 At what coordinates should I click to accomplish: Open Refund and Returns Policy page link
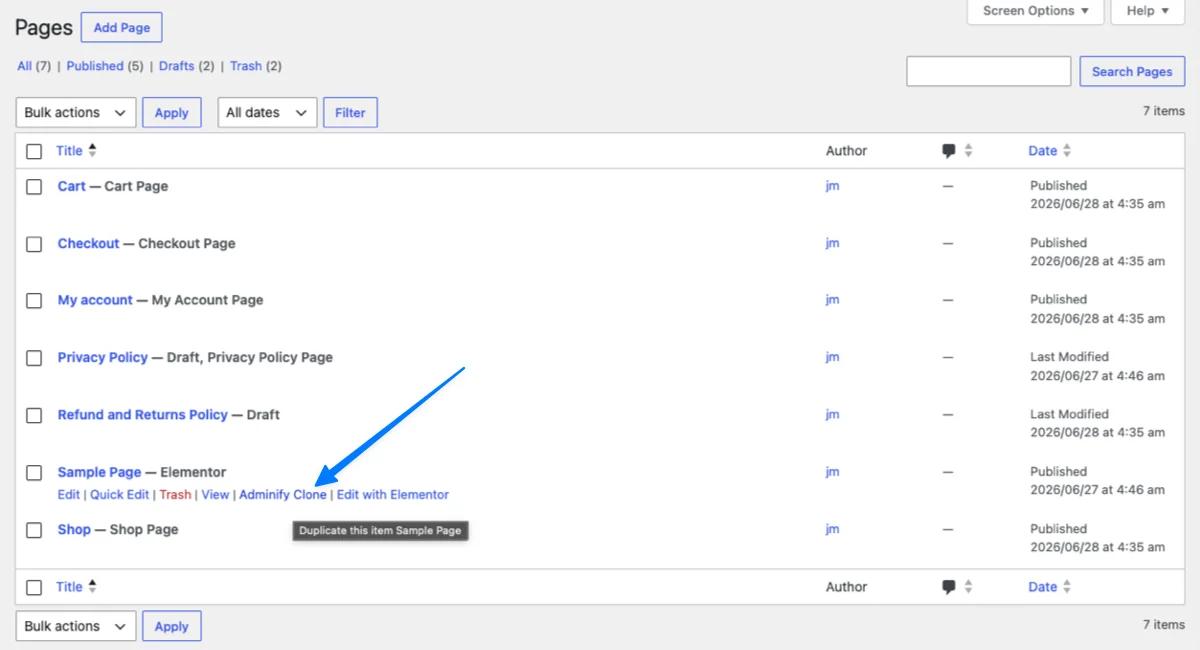coord(143,415)
